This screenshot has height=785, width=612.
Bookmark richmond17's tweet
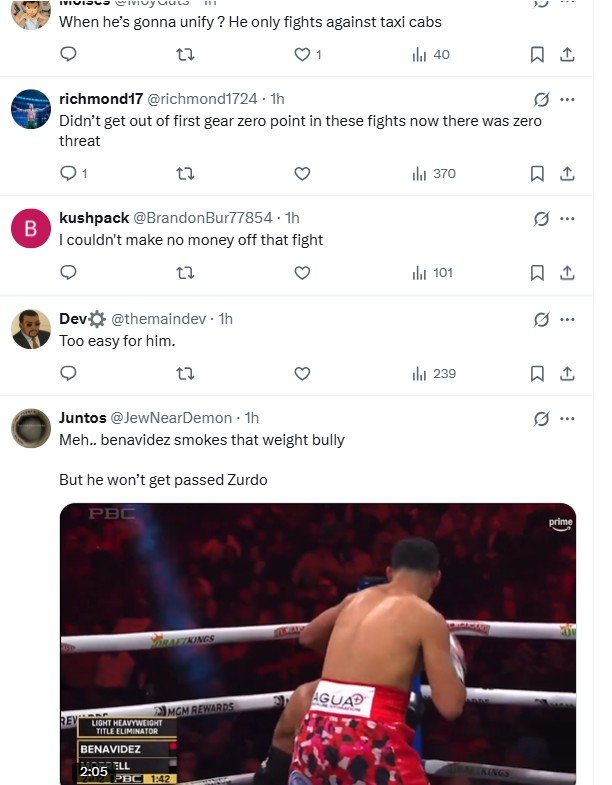pos(537,174)
